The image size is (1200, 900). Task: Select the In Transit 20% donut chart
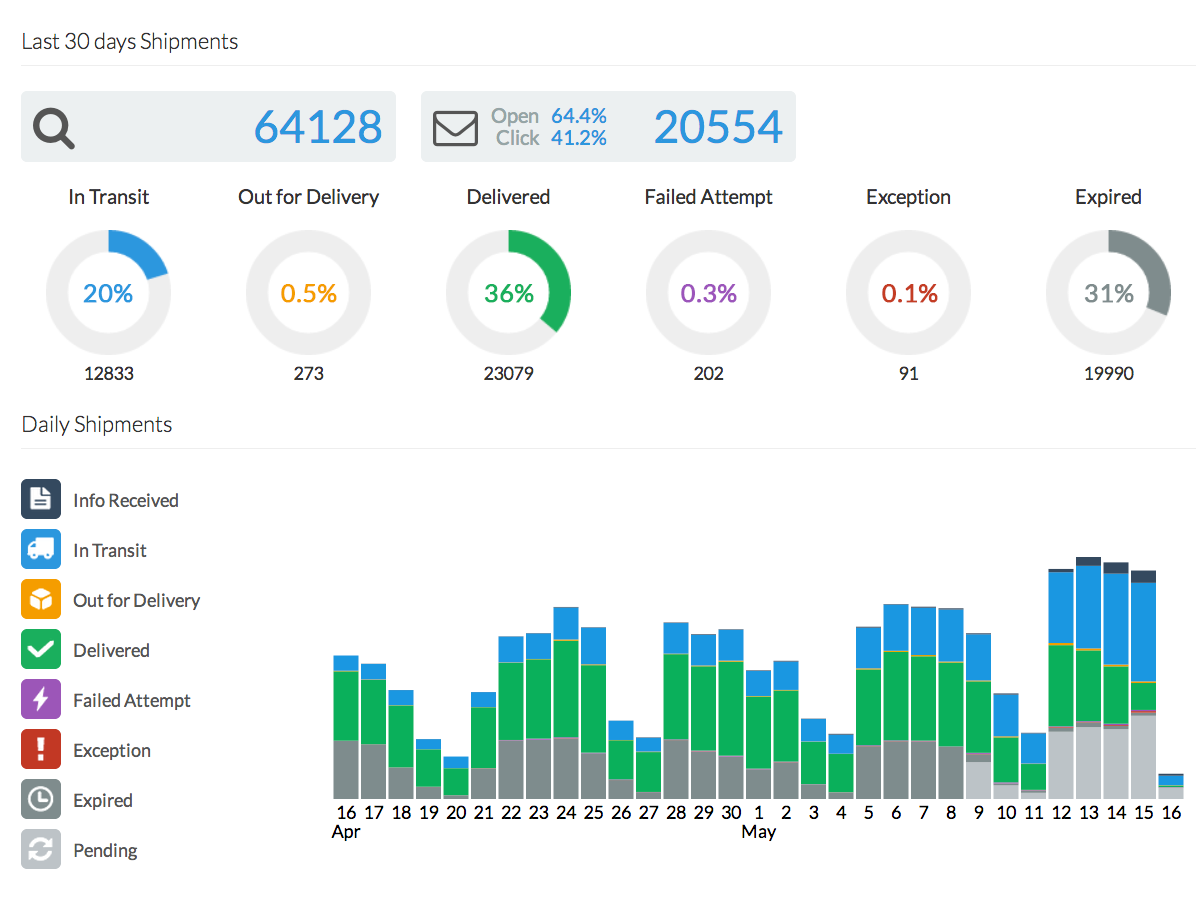pyautogui.click(x=108, y=293)
